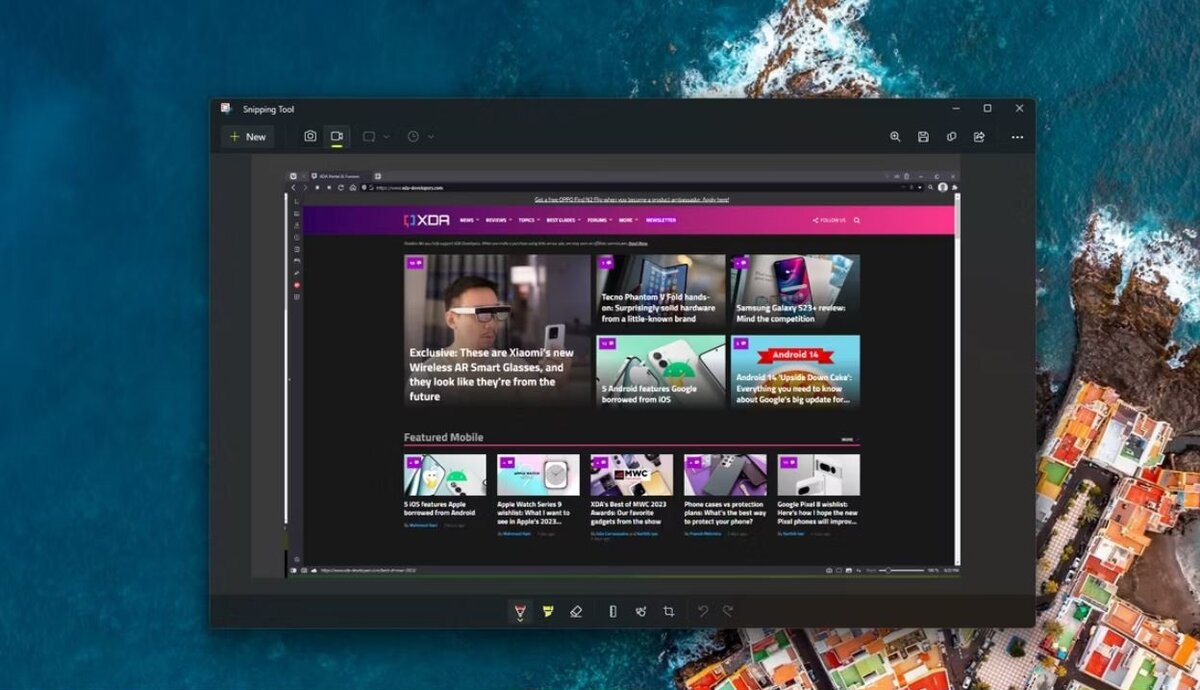The height and width of the screenshot is (690, 1200).
Task: Open the snipping shape mode dropdown
Action: (376, 137)
